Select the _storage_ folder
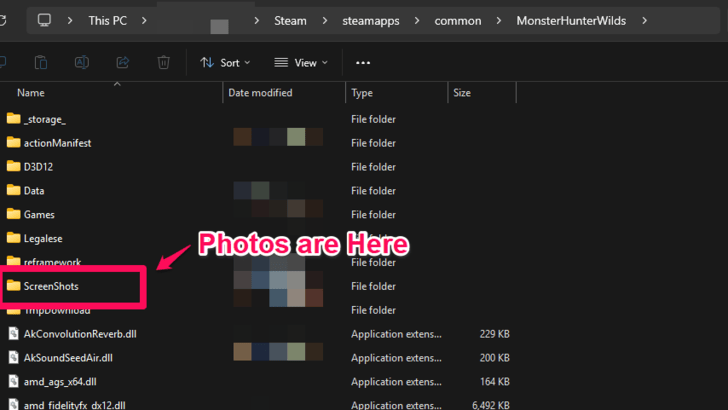 [48, 118]
